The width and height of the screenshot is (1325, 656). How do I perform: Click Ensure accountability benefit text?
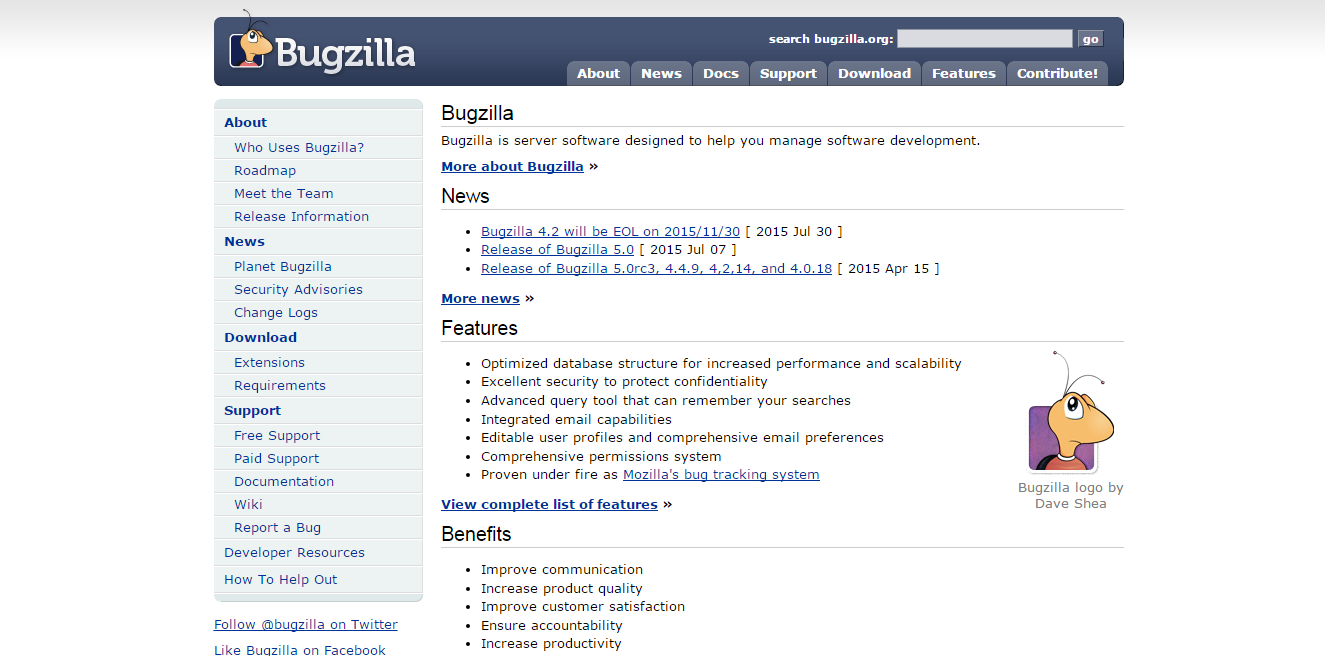point(552,625)
